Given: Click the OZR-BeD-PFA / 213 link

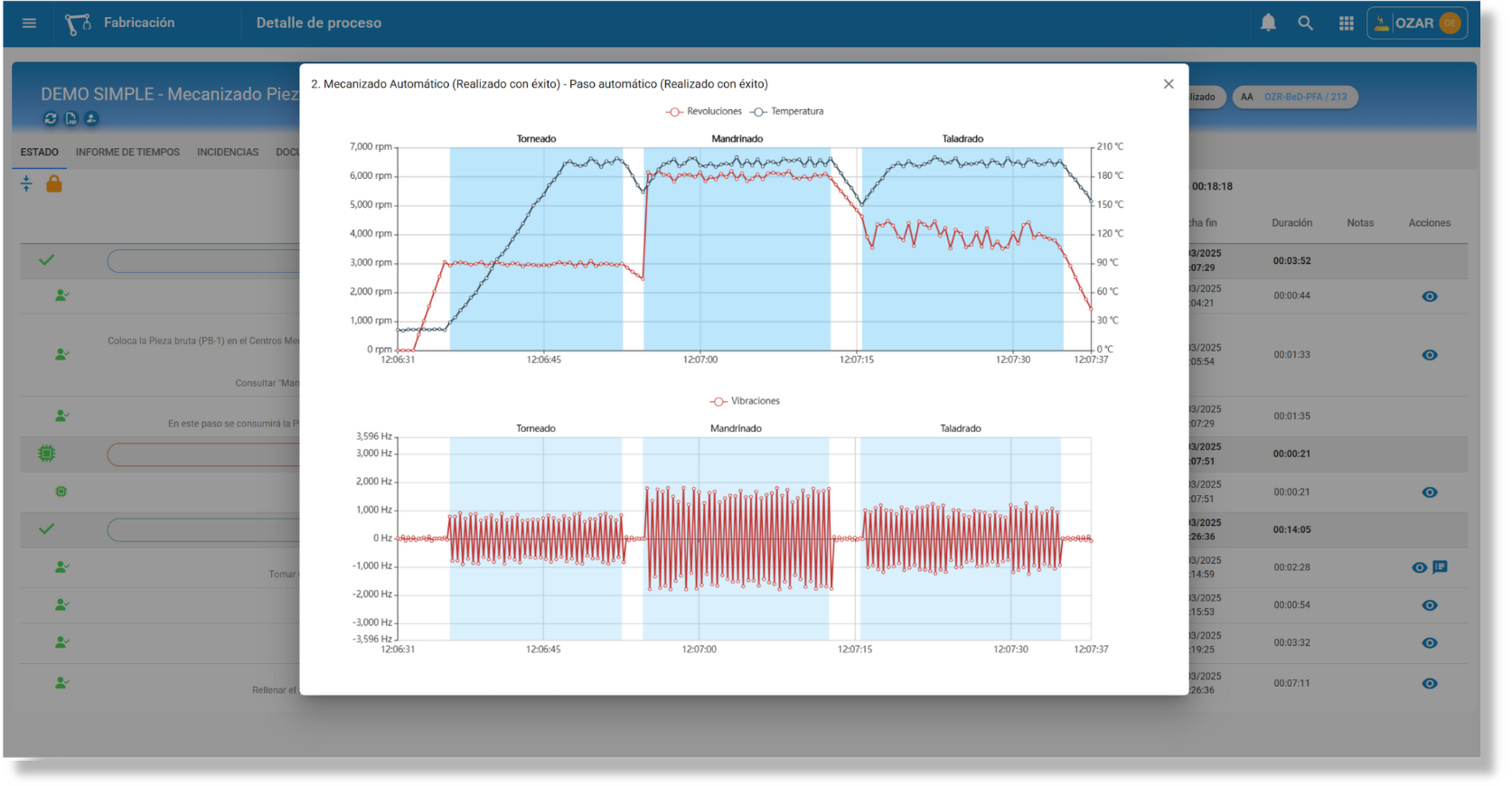Looking at the screenshot, I should pyautogui.click(x=1304, y=97).
